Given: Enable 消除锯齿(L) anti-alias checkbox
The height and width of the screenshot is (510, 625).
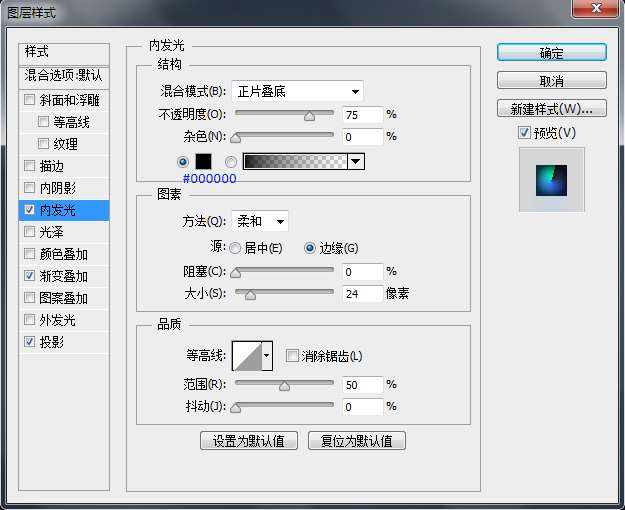Looking at the screenshot, I should click(x=292, y=355).
